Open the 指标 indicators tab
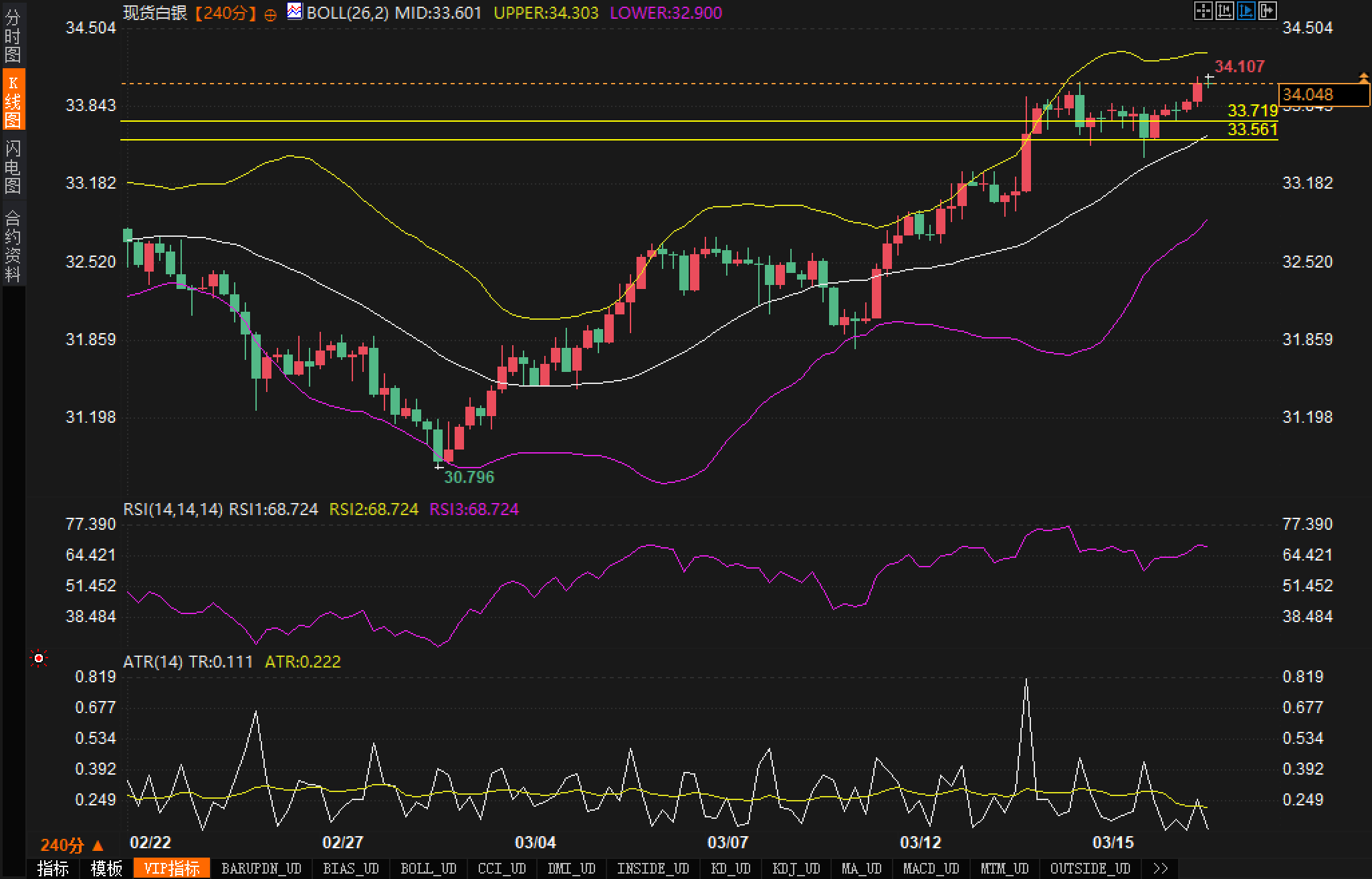1372x879 pixels. [53, 868]
